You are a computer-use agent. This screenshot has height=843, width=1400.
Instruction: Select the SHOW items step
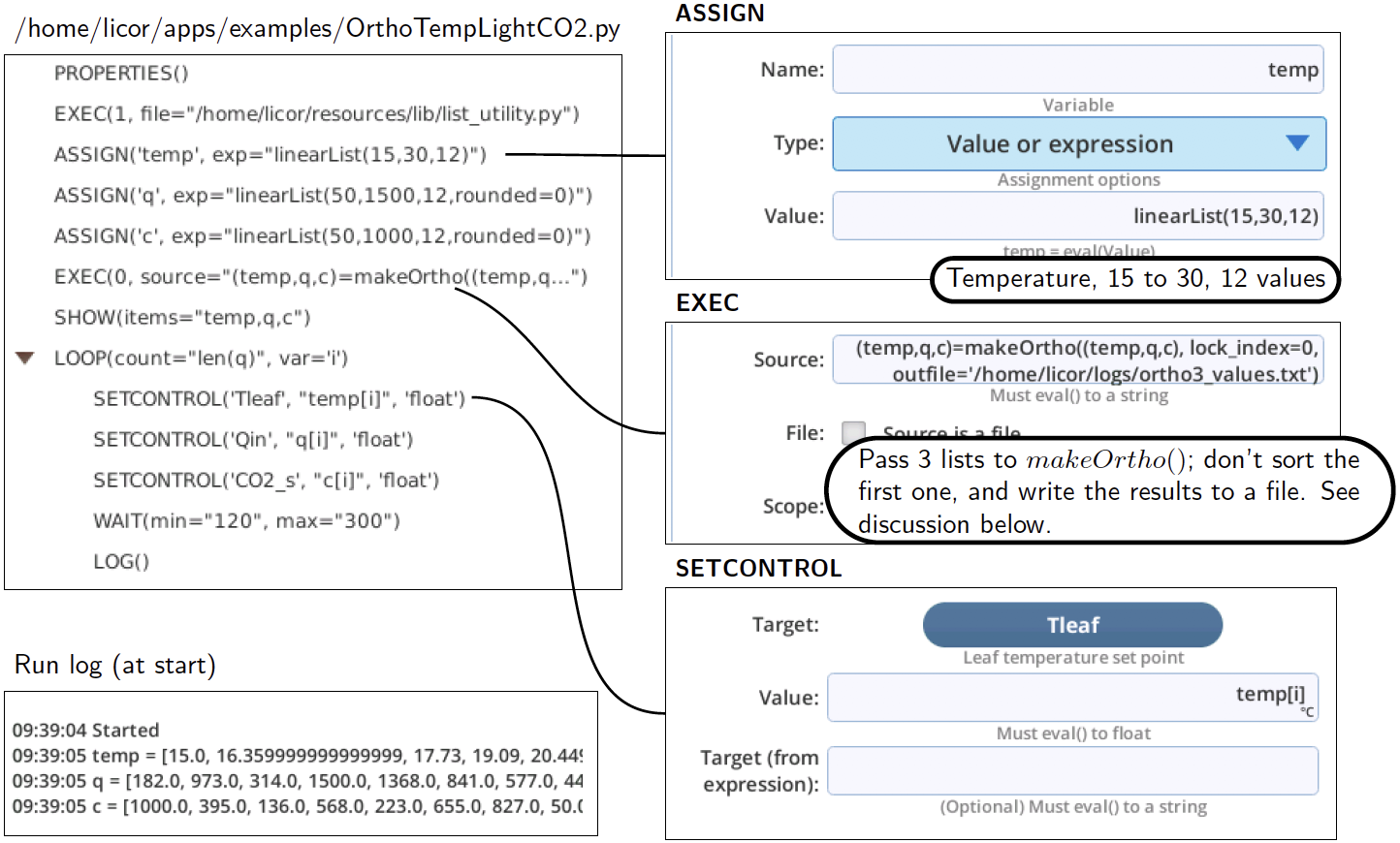point(182,317)
